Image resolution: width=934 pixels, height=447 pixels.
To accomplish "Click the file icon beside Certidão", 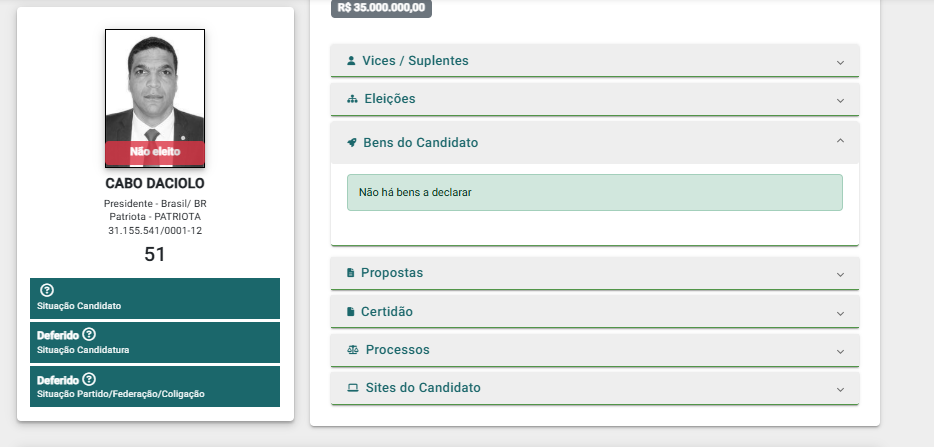I will [x=350, y=312].
